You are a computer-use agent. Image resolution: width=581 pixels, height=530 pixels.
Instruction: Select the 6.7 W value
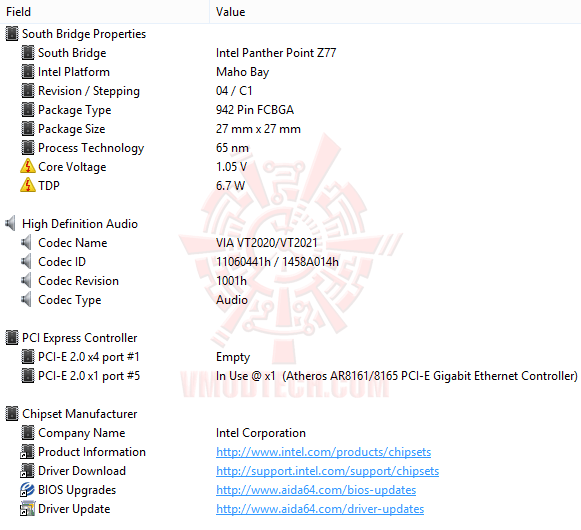click(230, 185)
